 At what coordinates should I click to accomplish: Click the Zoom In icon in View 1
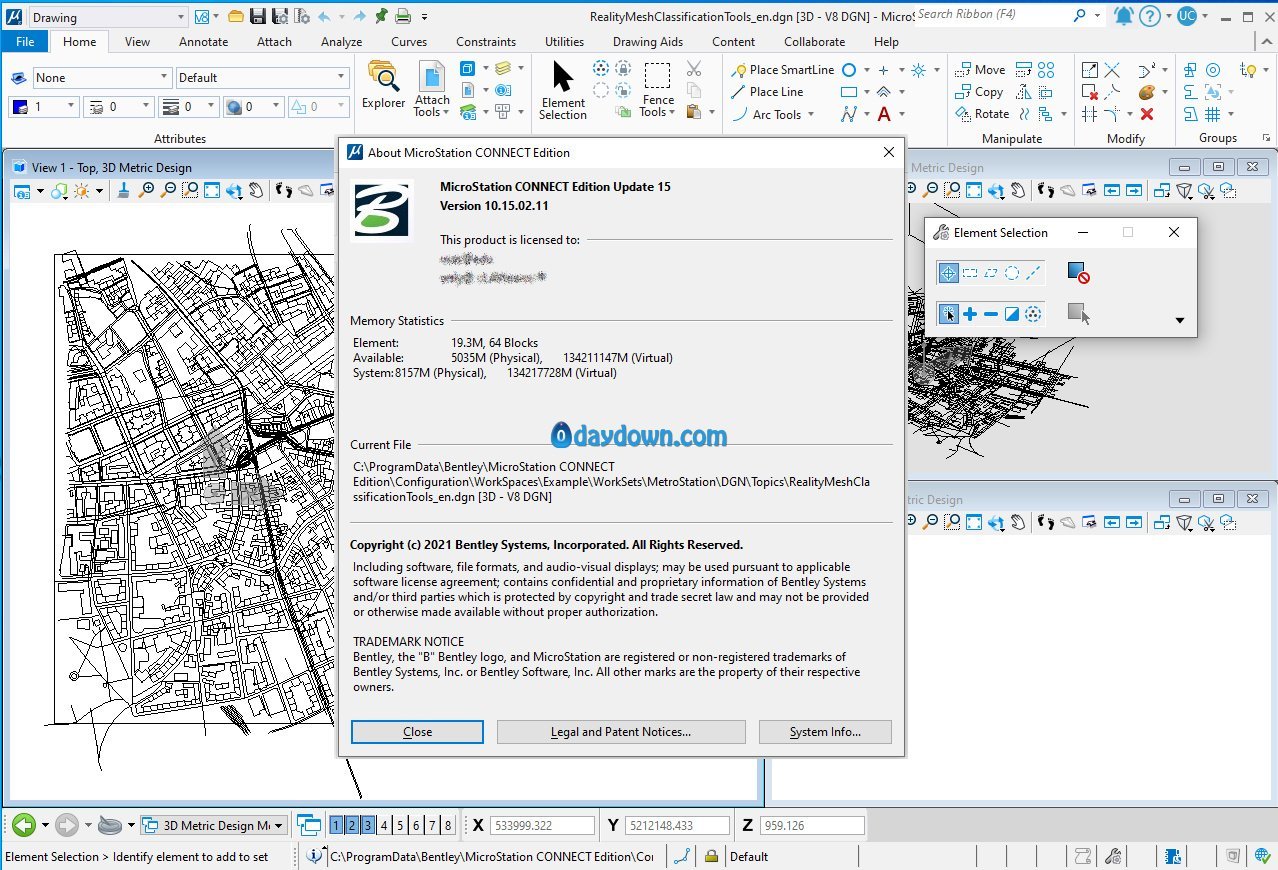point(147,190)
